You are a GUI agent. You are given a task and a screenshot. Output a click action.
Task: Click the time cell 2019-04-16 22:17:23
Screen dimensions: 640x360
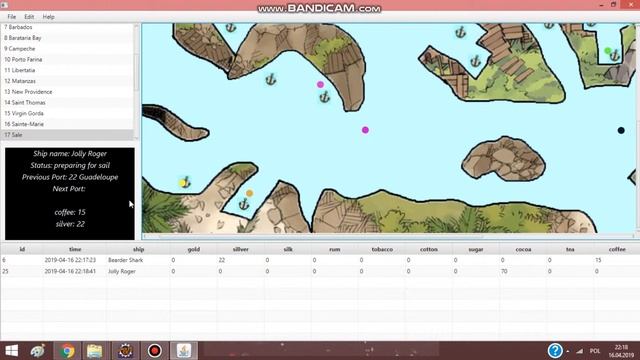click(x=75, y=260)
